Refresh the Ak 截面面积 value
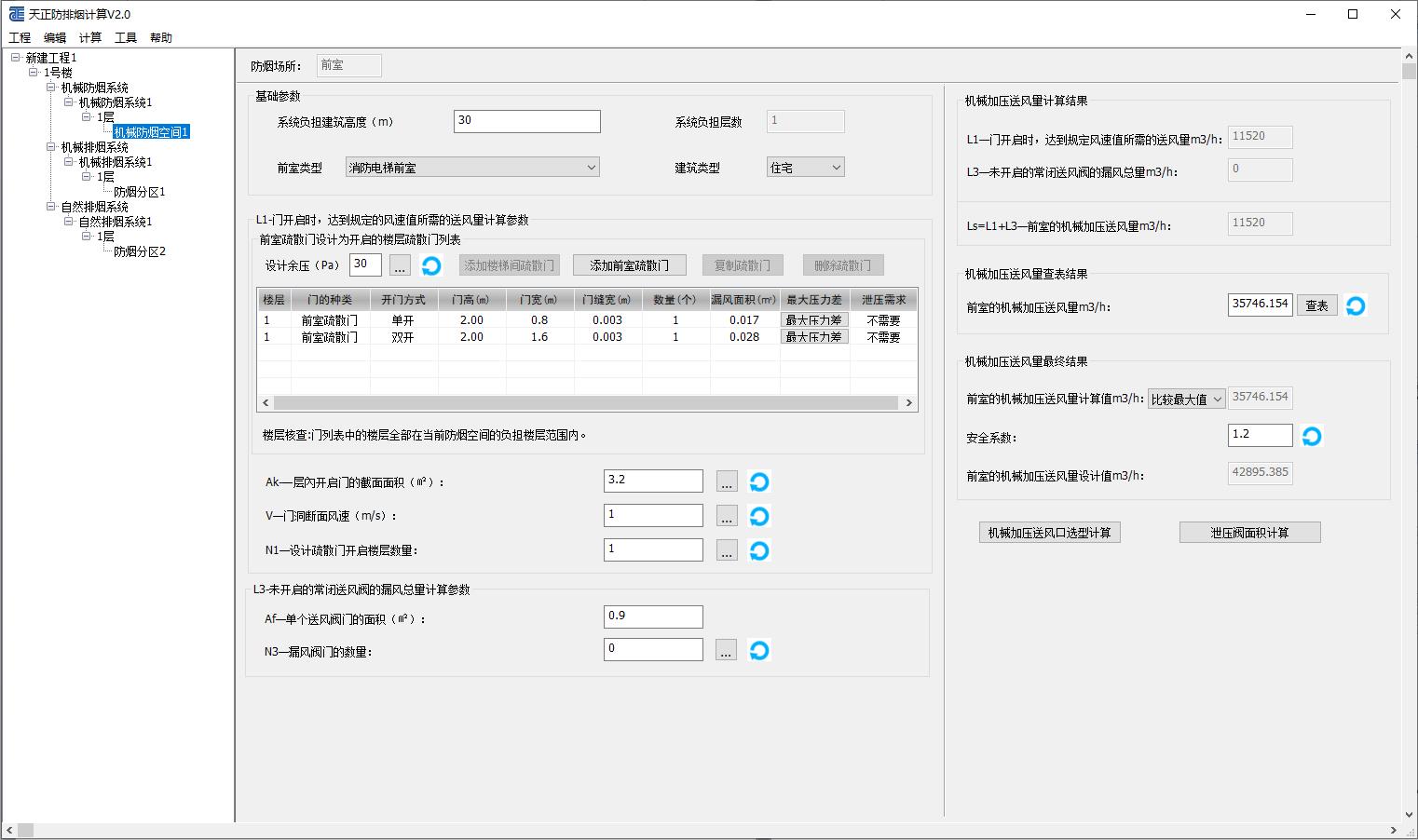 coord(759,482)
